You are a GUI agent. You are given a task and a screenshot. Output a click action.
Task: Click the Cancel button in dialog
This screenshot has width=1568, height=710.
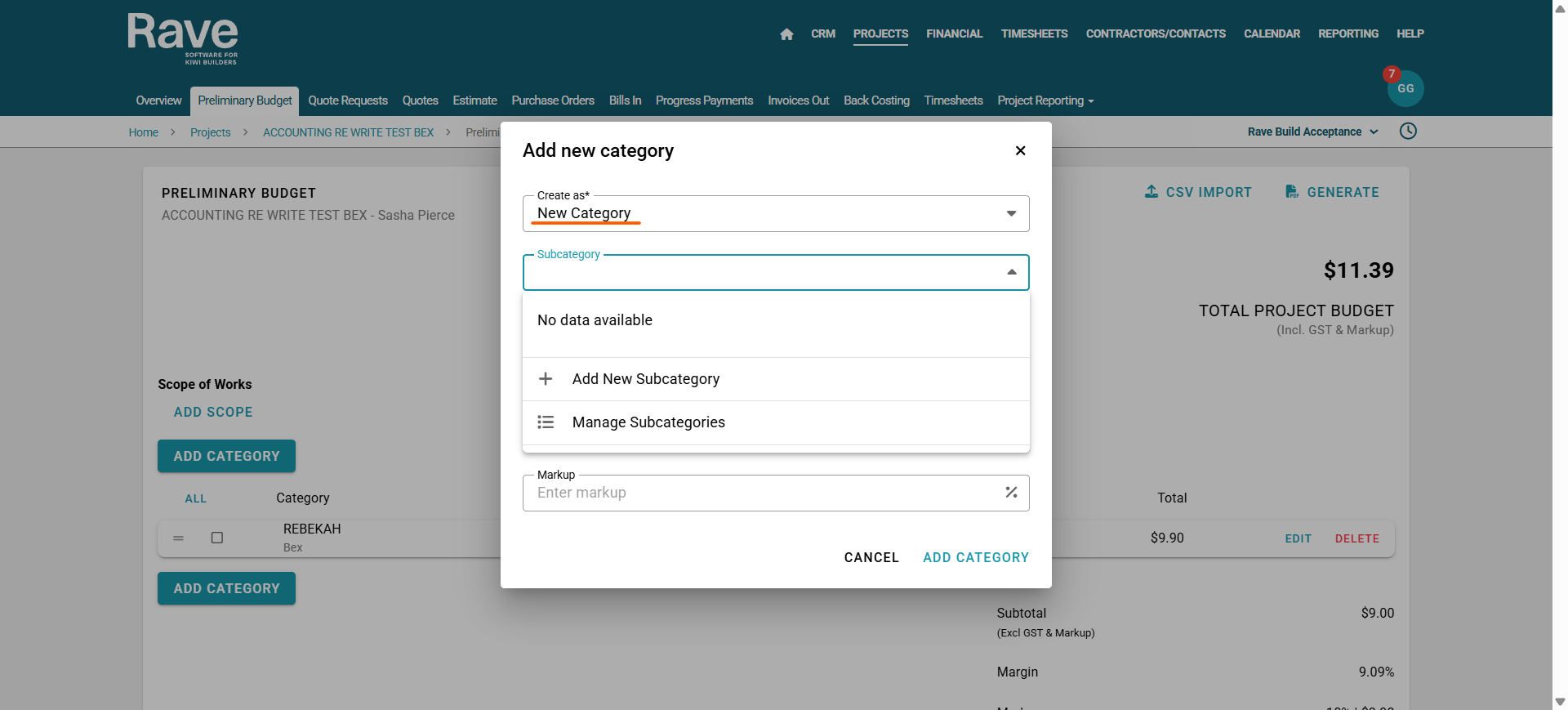coord(871,557)
